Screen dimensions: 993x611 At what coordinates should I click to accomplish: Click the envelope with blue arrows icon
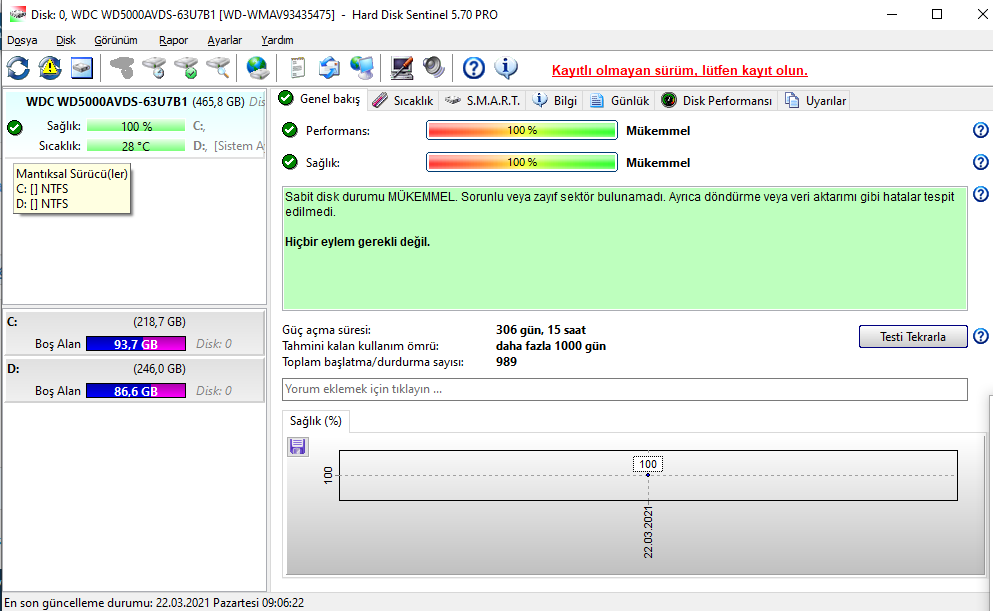click(x=329, y=68)
